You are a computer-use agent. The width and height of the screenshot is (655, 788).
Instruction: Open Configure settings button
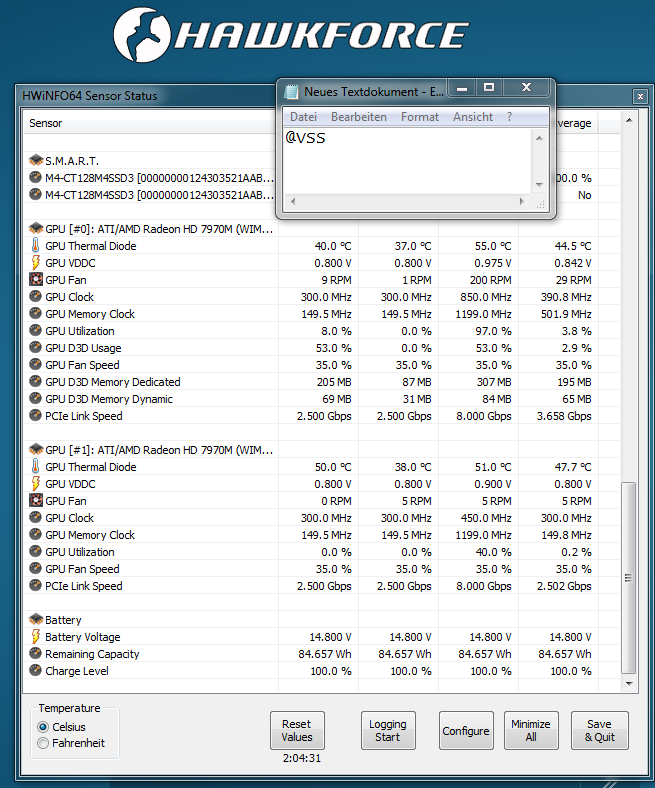pos(466,731)
